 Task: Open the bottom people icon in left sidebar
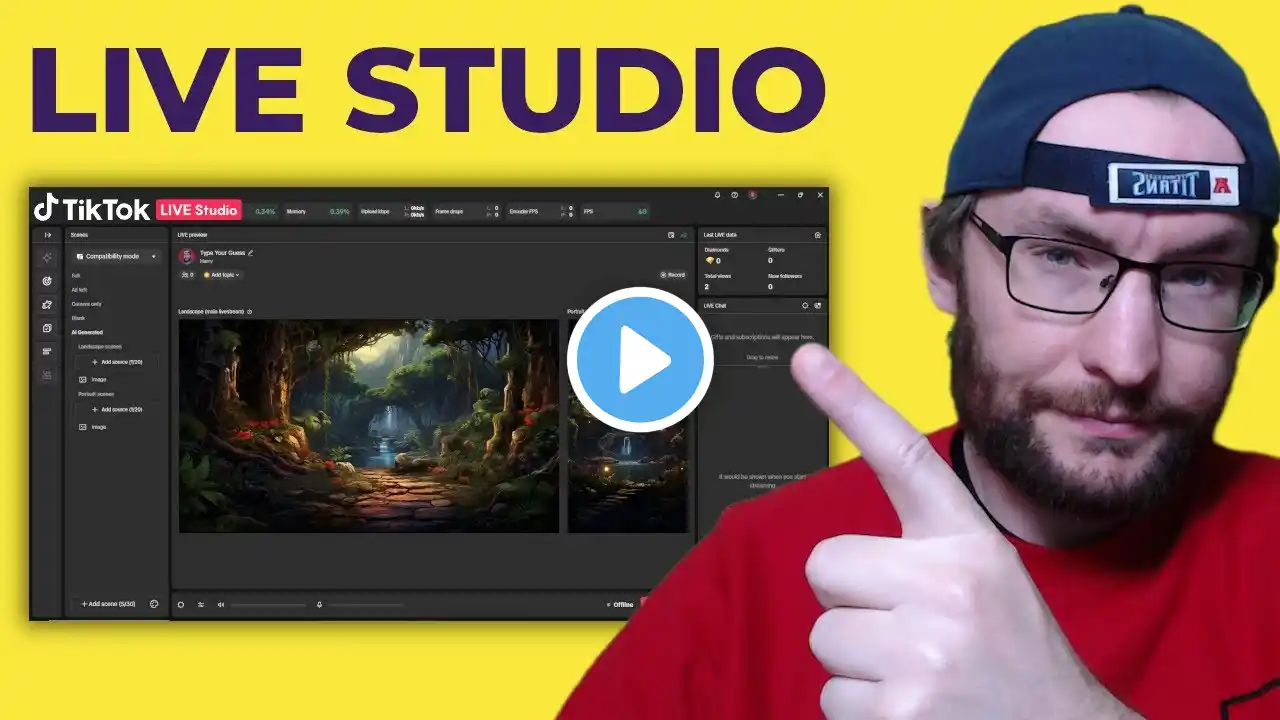47,375
